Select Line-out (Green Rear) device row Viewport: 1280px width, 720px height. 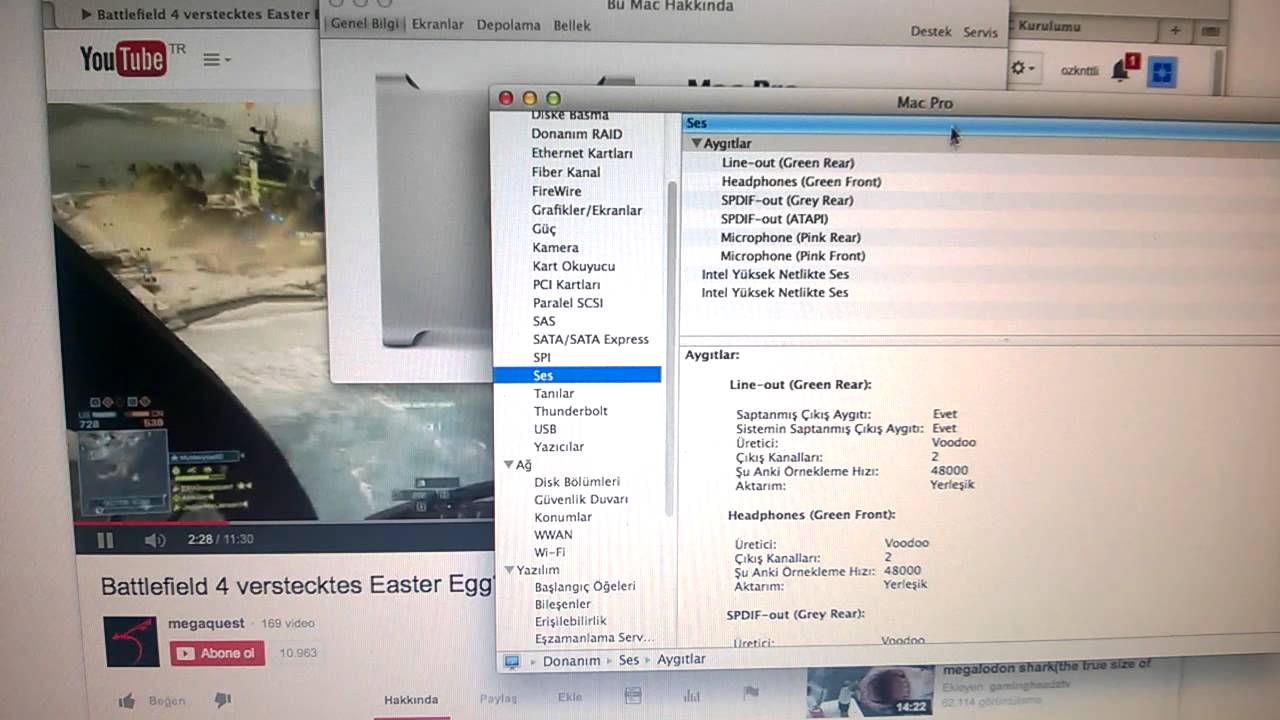(788, 163)
